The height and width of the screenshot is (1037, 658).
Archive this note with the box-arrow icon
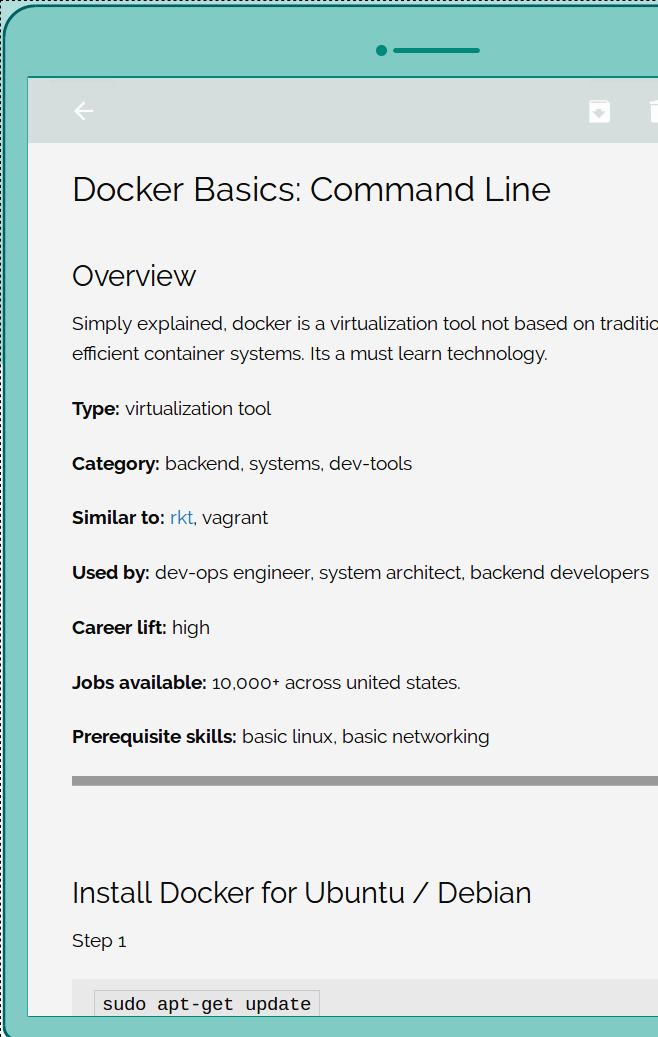click(599, 111)
